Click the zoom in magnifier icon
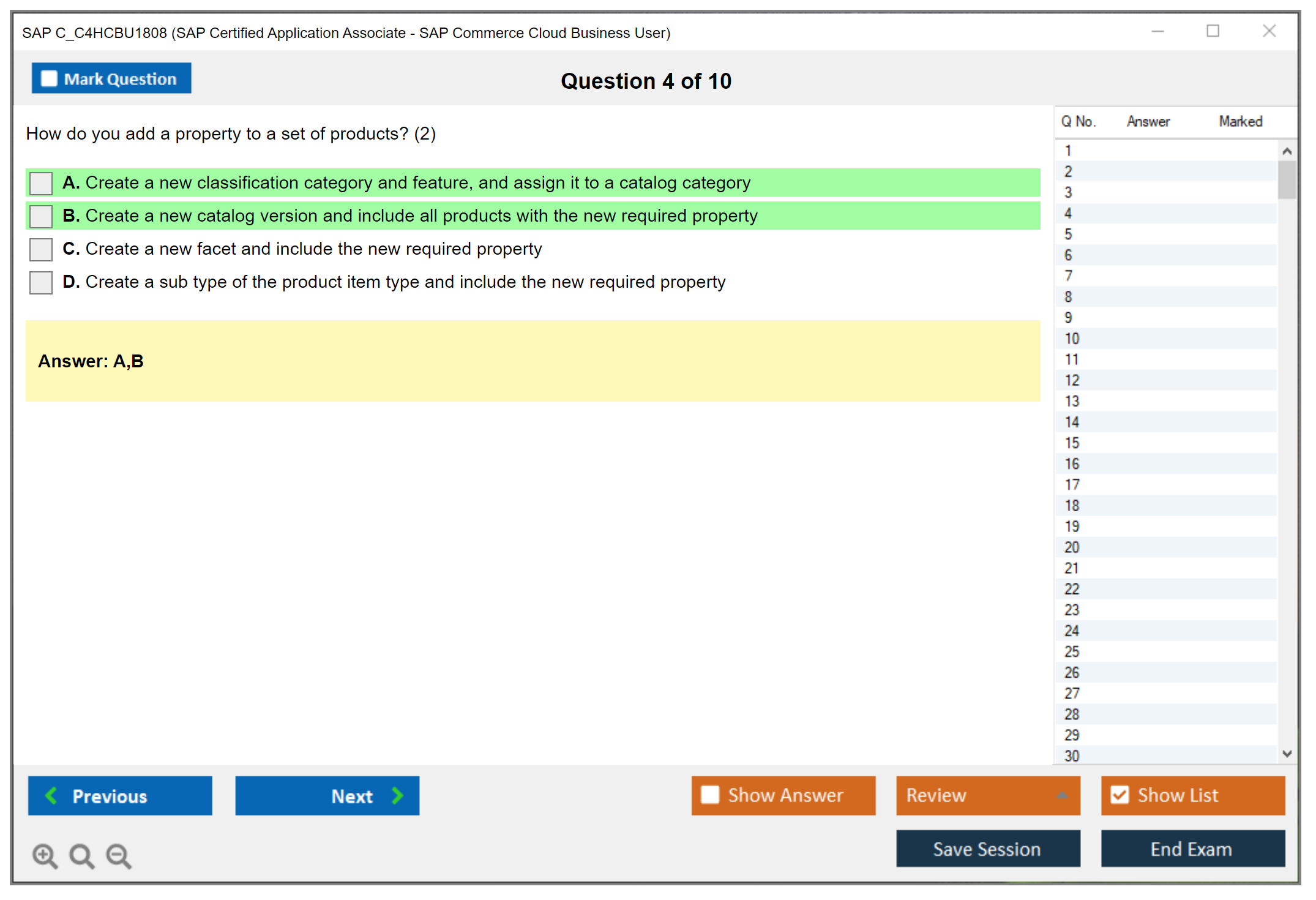This screenshot has width=1316, height=900. [x=45, y=855]
